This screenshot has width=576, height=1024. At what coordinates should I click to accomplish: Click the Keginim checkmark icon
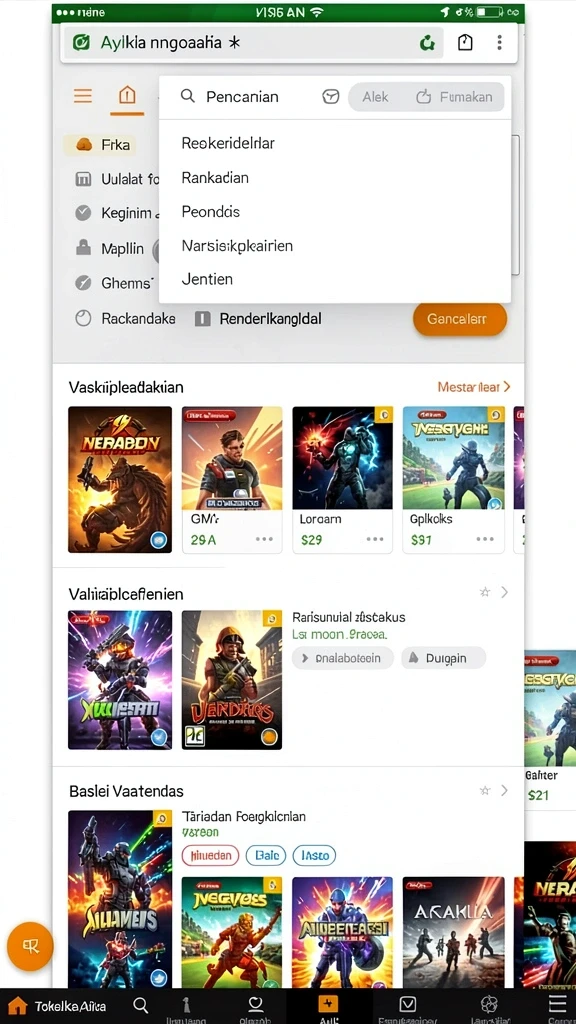[83, 212]
